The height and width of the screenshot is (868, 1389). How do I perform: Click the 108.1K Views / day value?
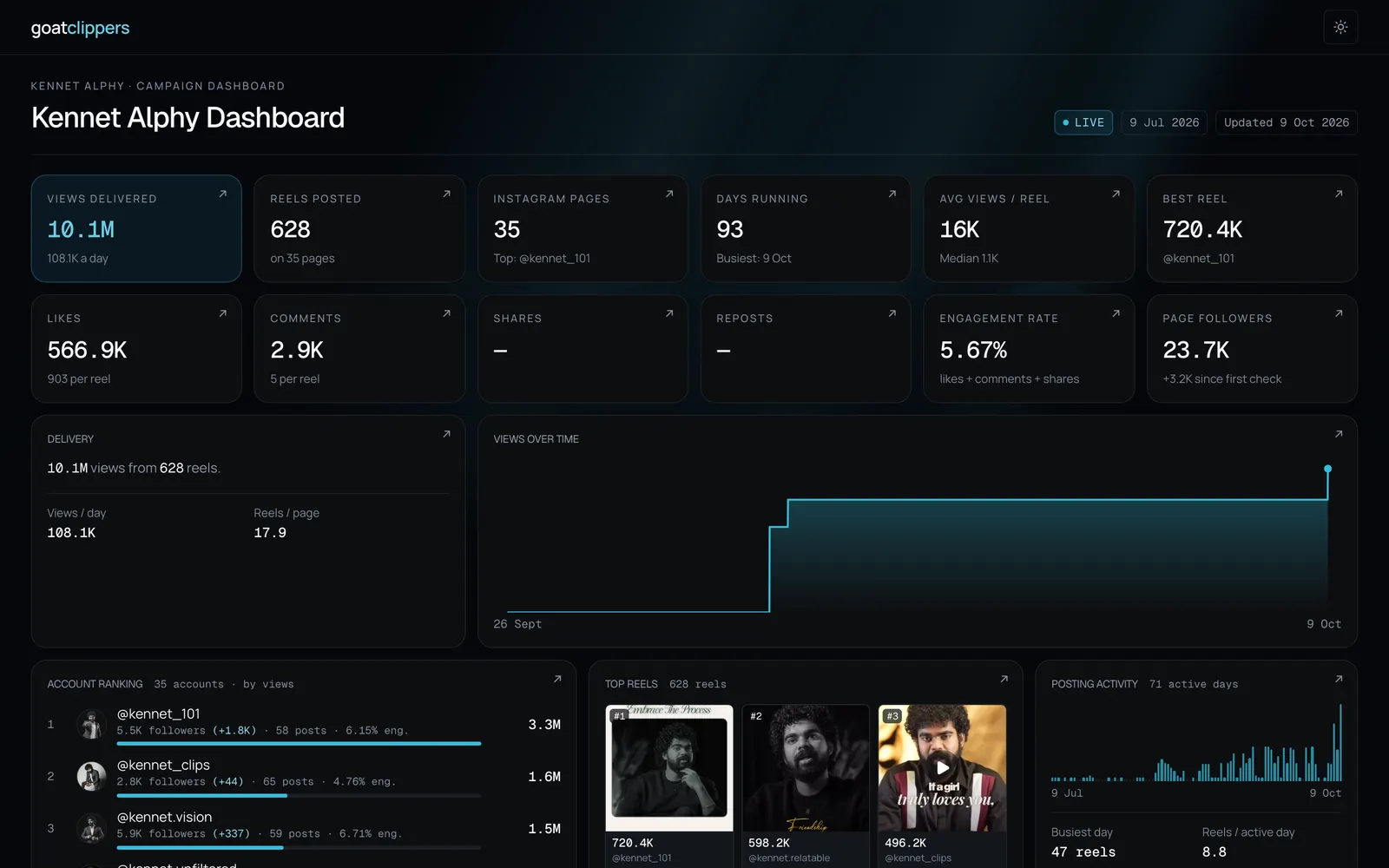pyautogui.click(x=71, y=533)
